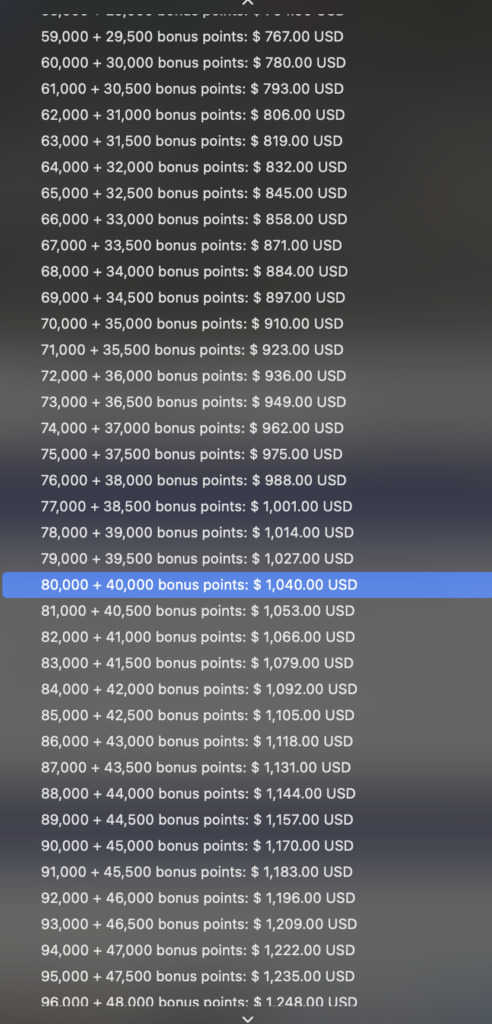Pick the $1,092.00 USD option

pyautogui.click(x=247, y=690)
